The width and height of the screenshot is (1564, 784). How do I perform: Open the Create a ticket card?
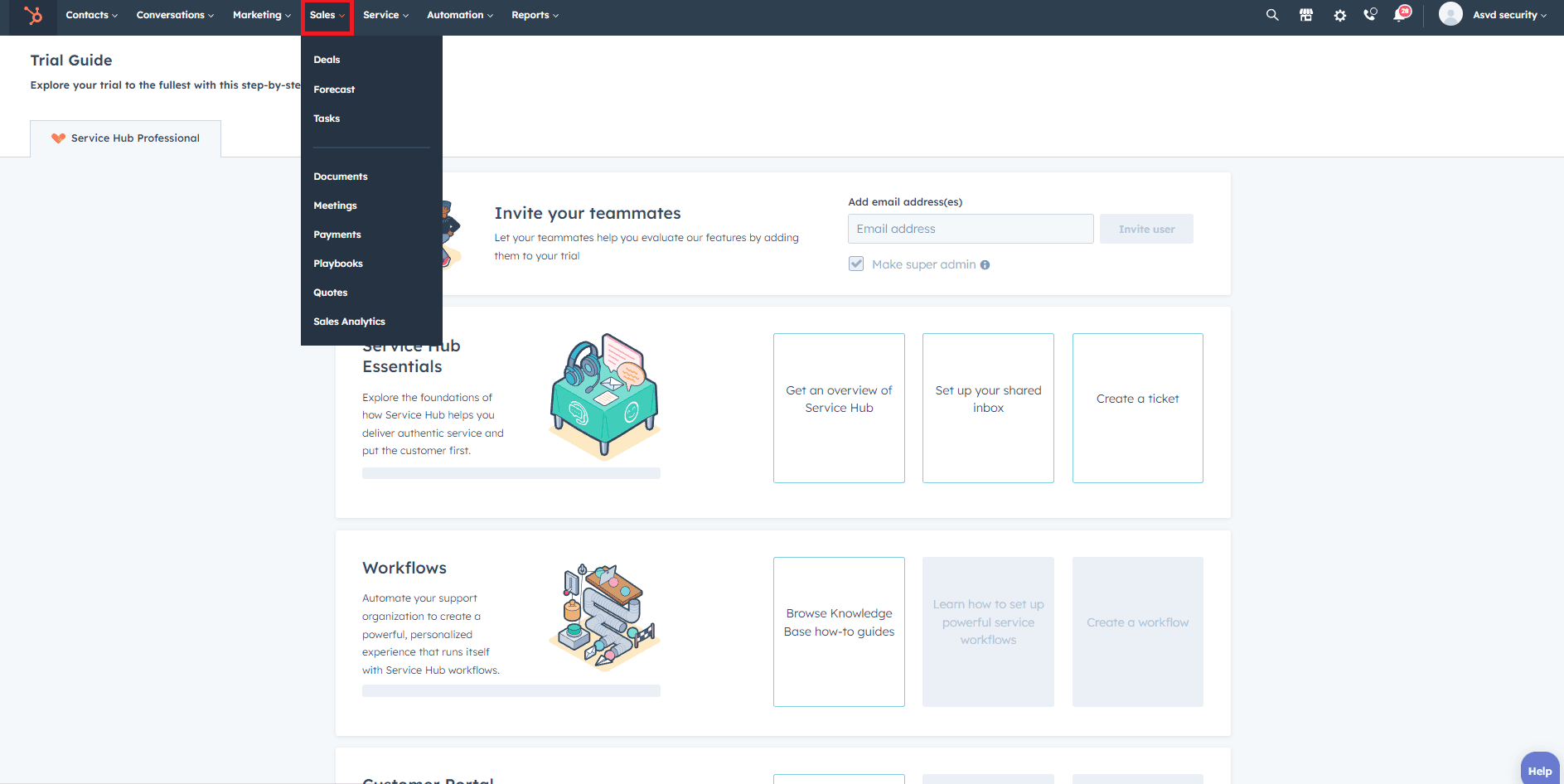[1137, 408]
